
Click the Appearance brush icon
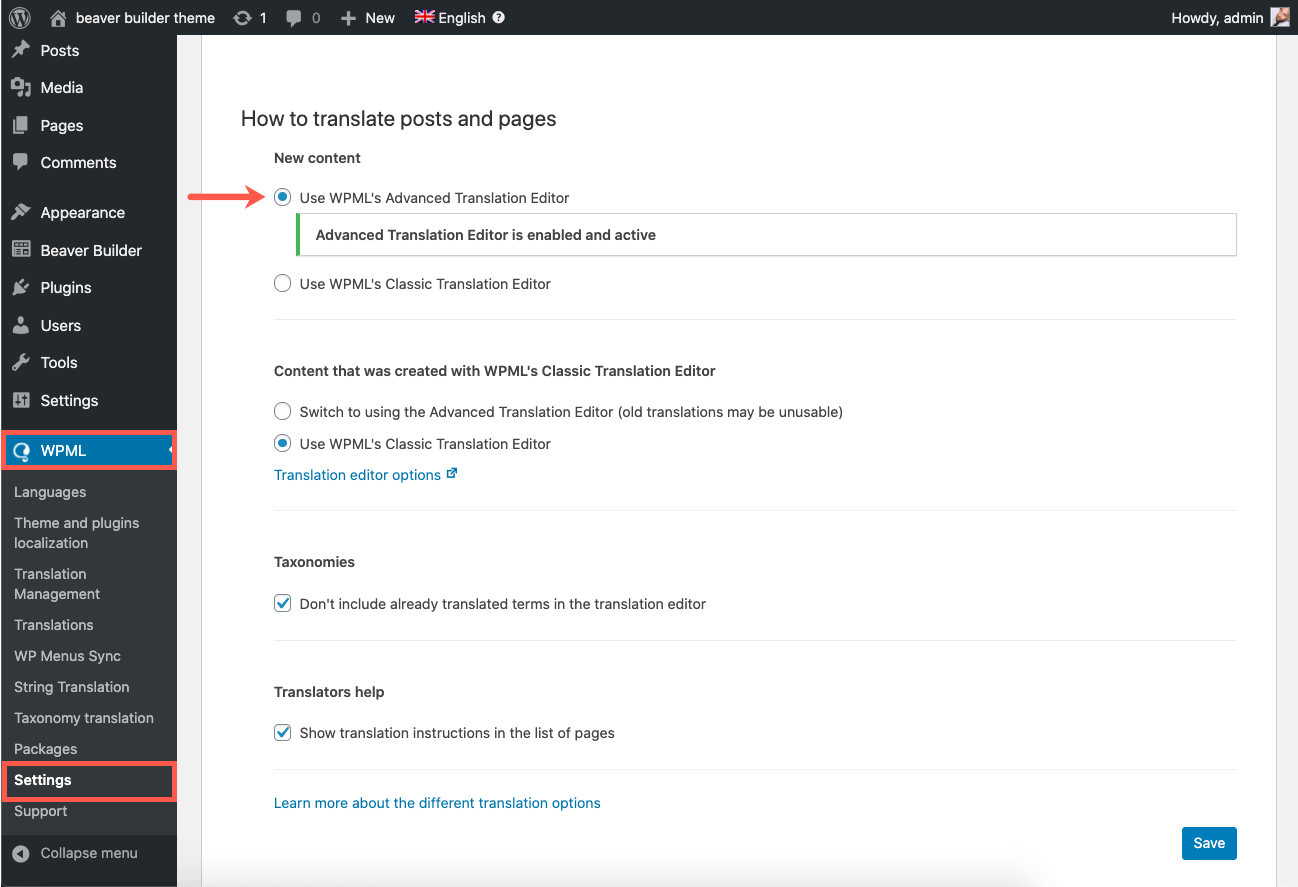21,212
